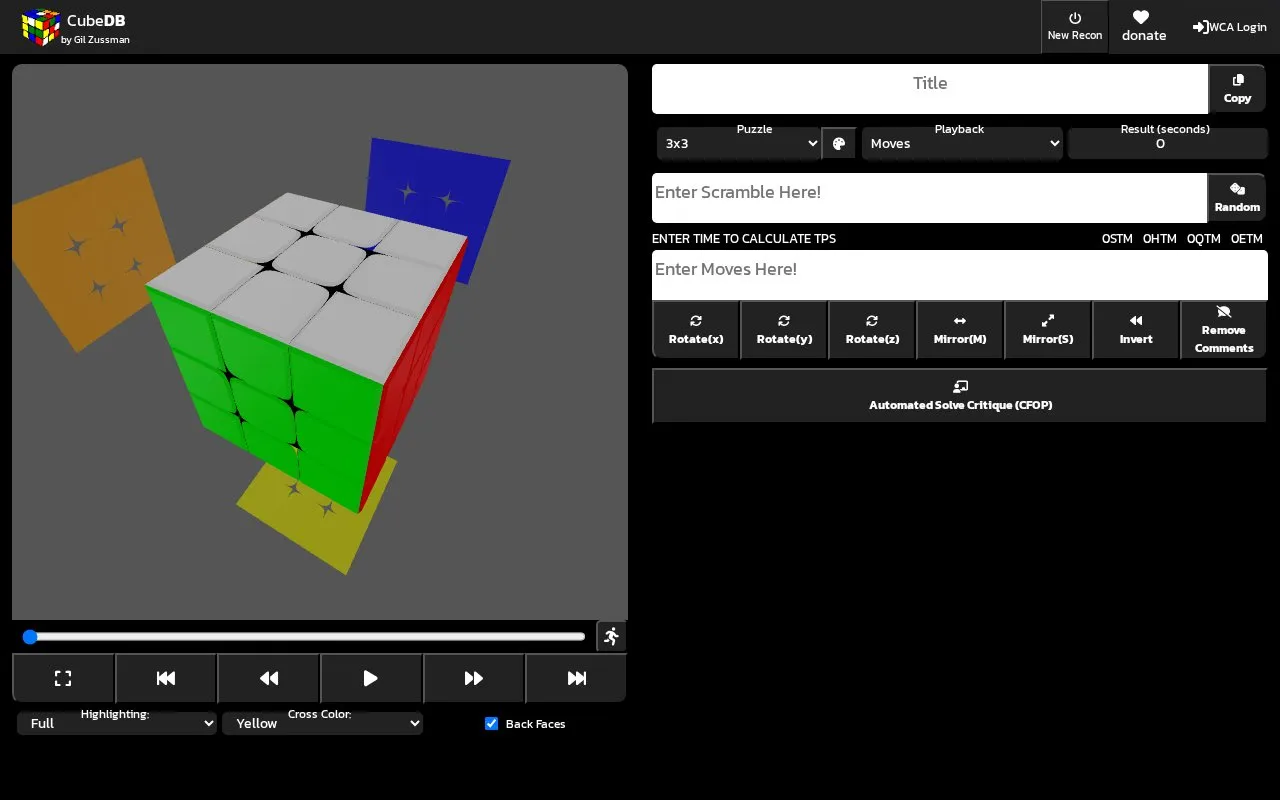The width and height of the screenshot is (1280, 800).
Task: Apply Rotate(x) to the moves
Action: point(696,330)
